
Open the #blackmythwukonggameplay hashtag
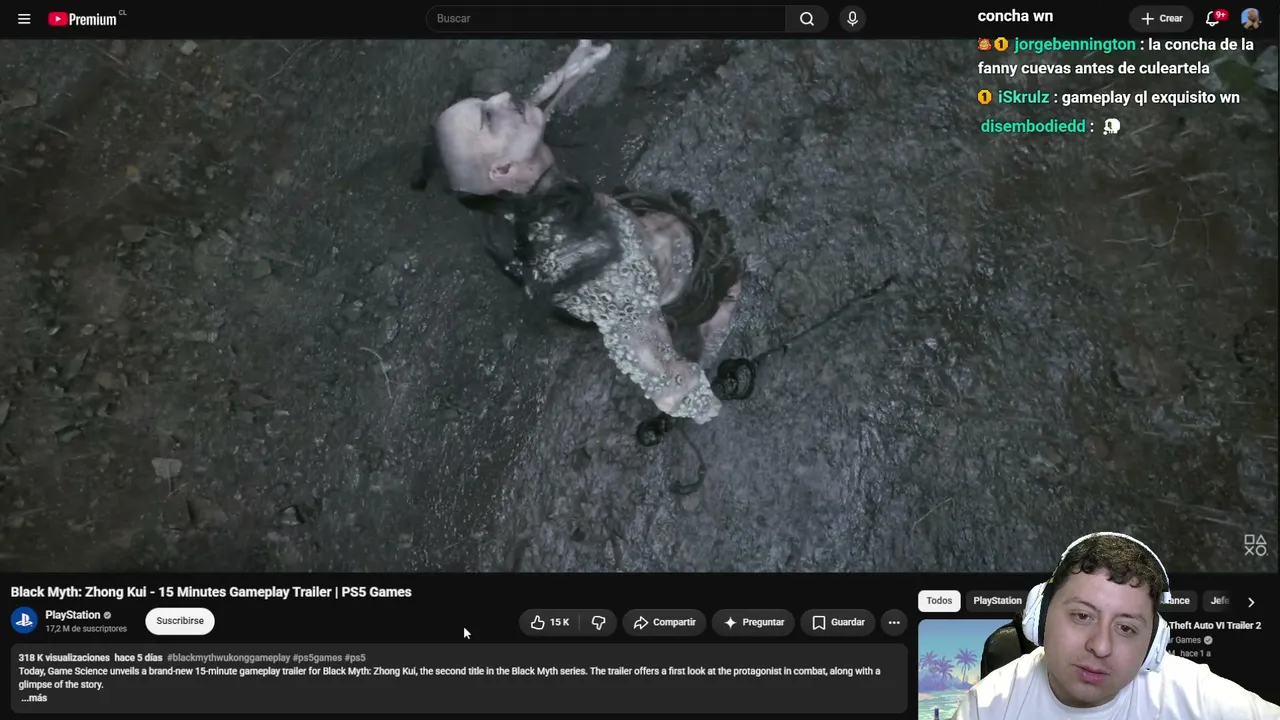point(228,658)
